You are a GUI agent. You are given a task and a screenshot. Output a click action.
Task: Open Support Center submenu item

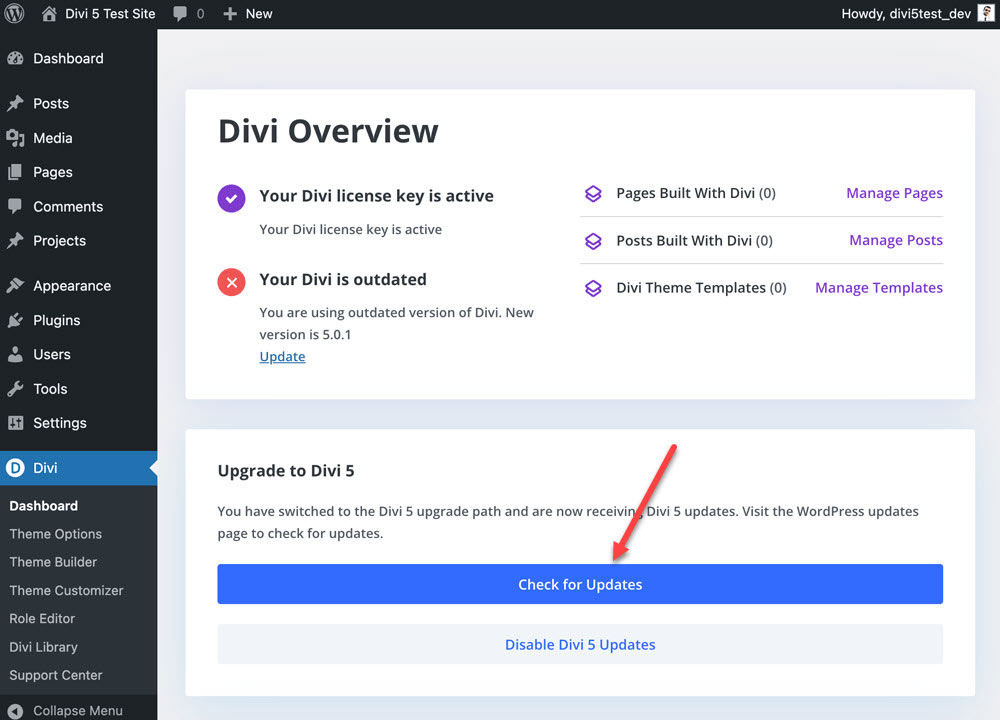55,675
